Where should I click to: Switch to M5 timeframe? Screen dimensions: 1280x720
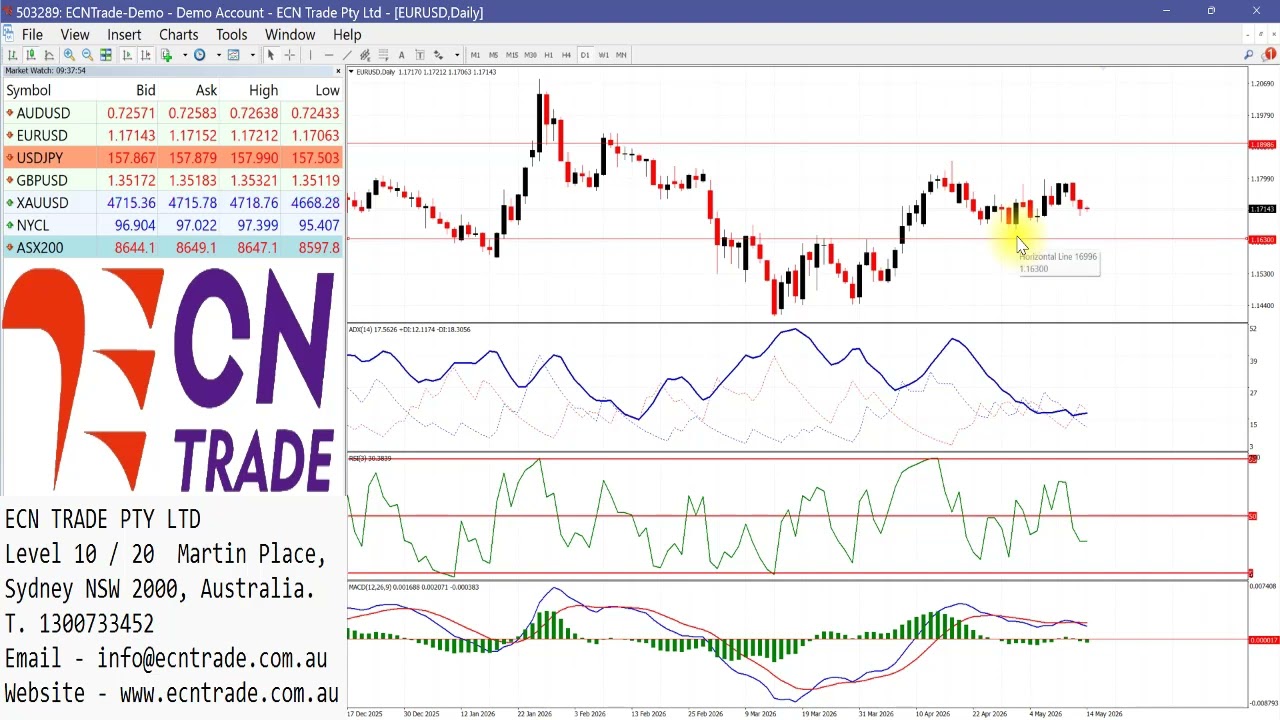[x=493, y=55]
